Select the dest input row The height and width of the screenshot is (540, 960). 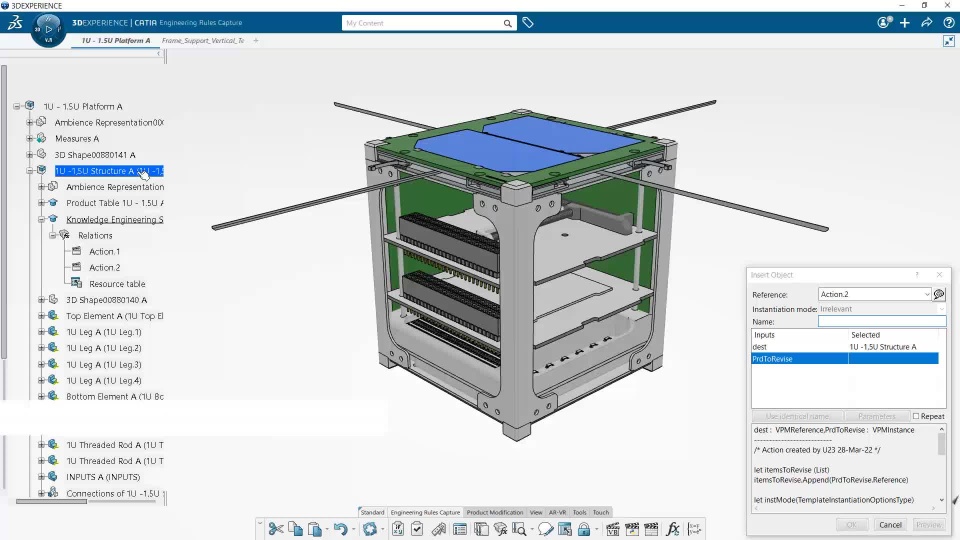click(845, 347)
